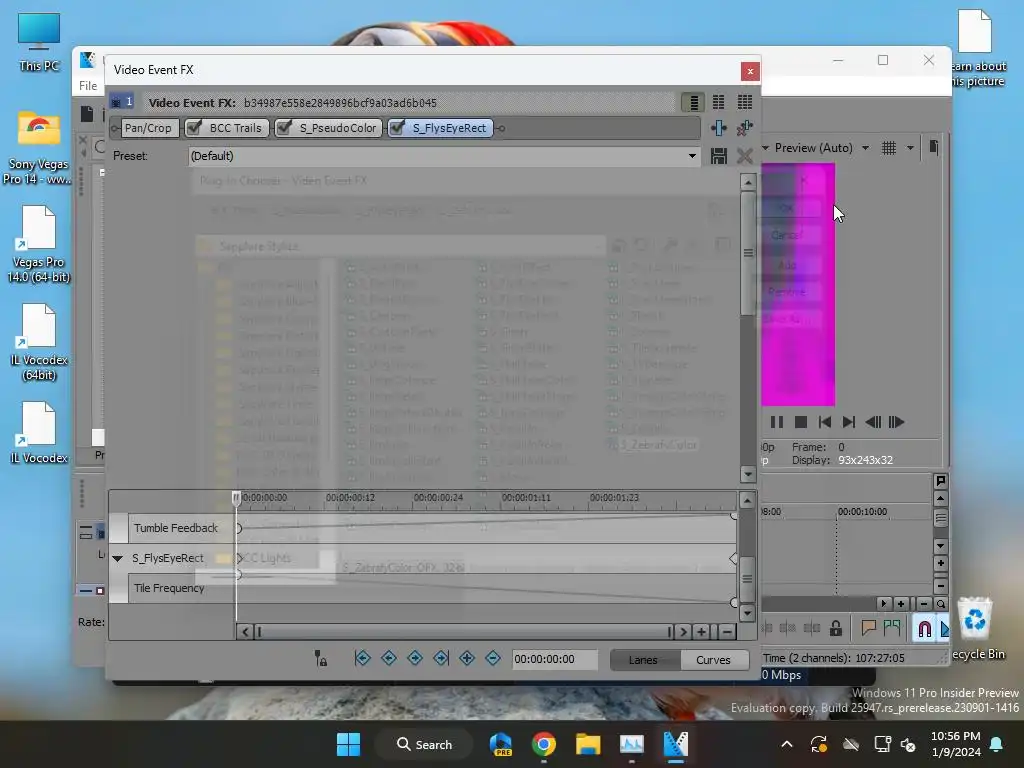The height and width of the screenshot is (768, 1024).
Task: Open Preview (Auto) quality dropdown
Action: point(865,148)
